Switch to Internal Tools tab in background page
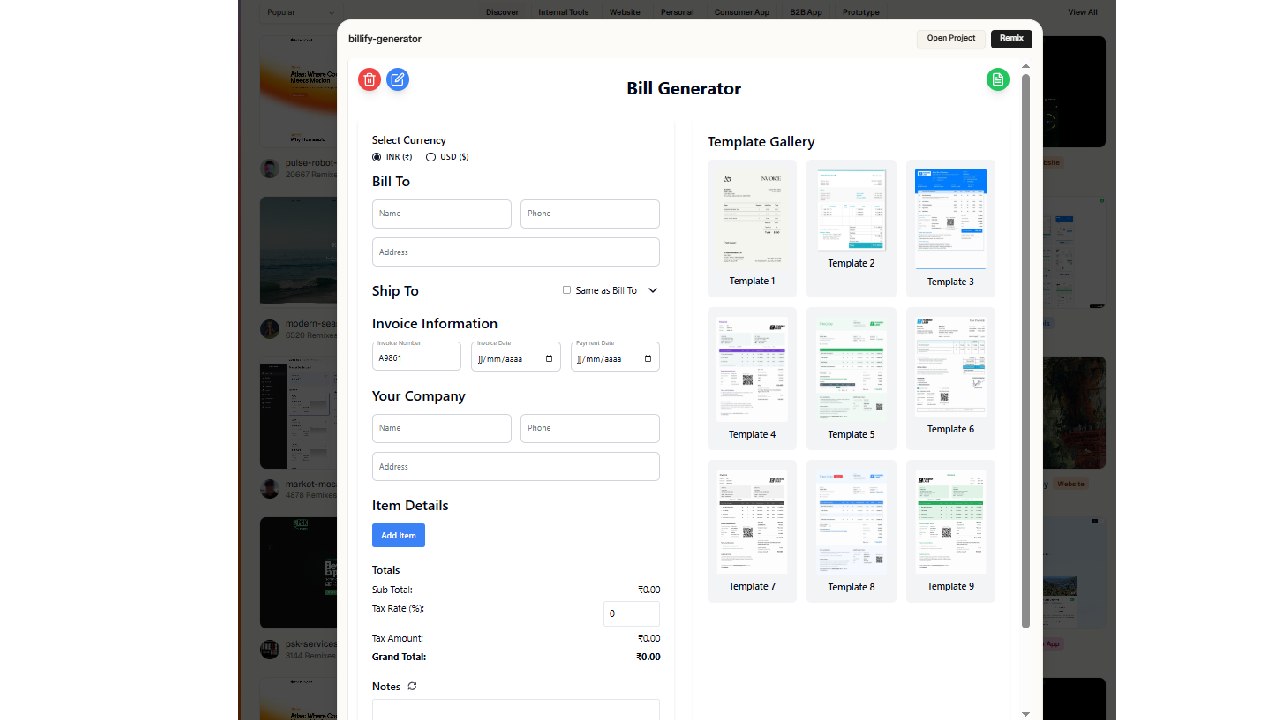The image size is (1280, 720). click(x=565, y=12)
